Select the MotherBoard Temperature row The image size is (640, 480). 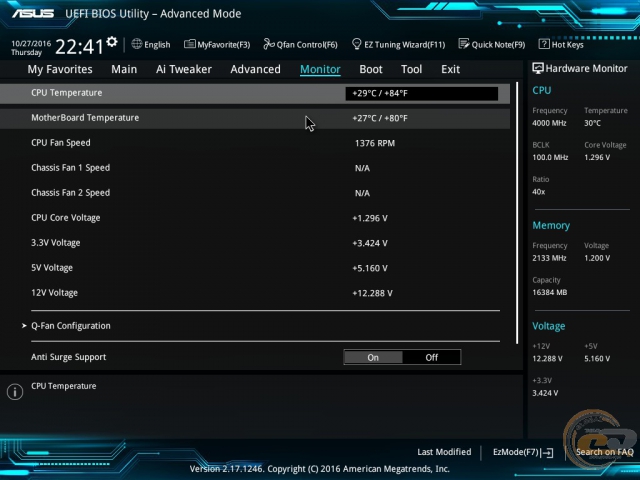point(255,118)
